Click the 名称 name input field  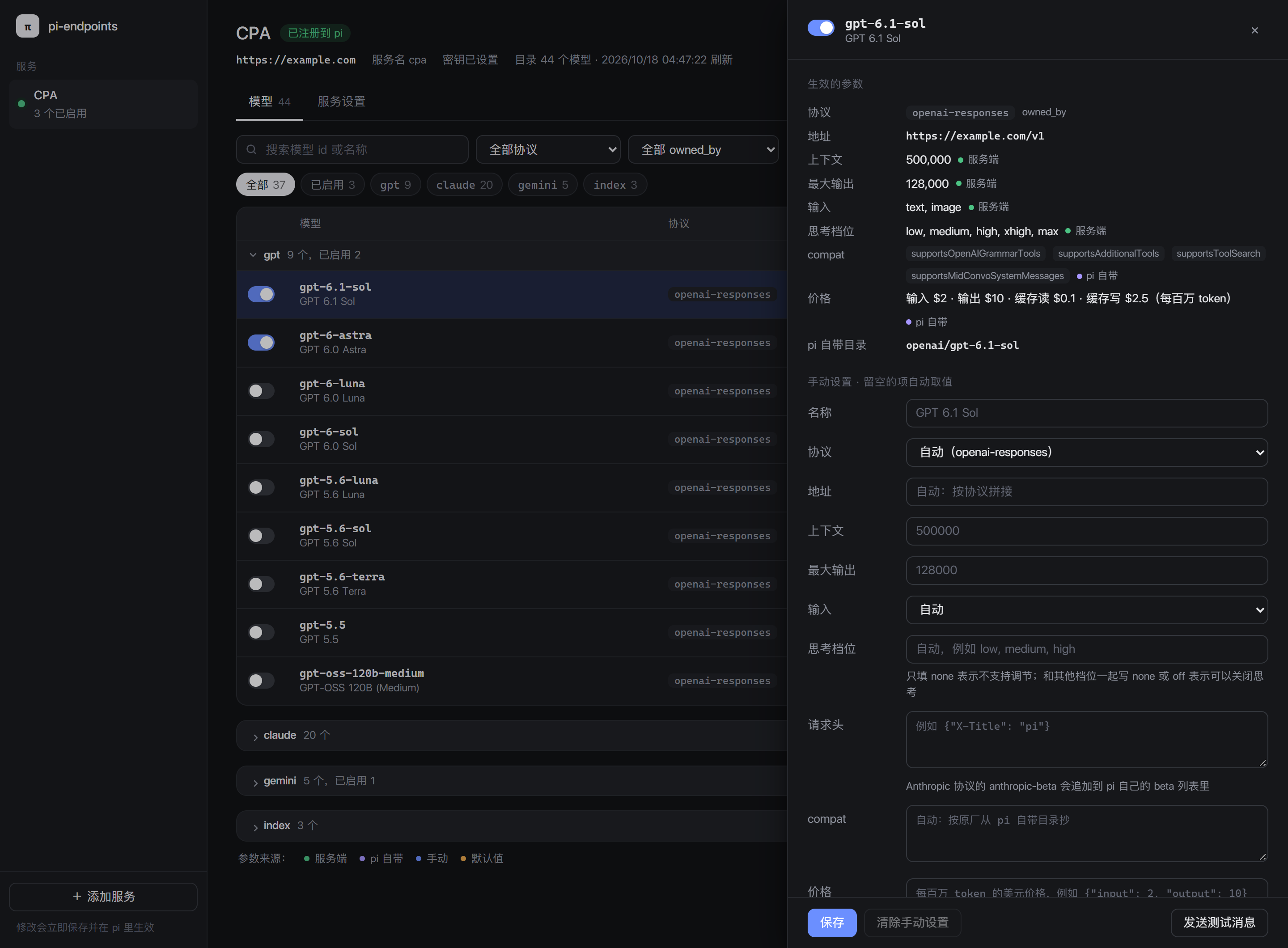(x=1087, y=413)
